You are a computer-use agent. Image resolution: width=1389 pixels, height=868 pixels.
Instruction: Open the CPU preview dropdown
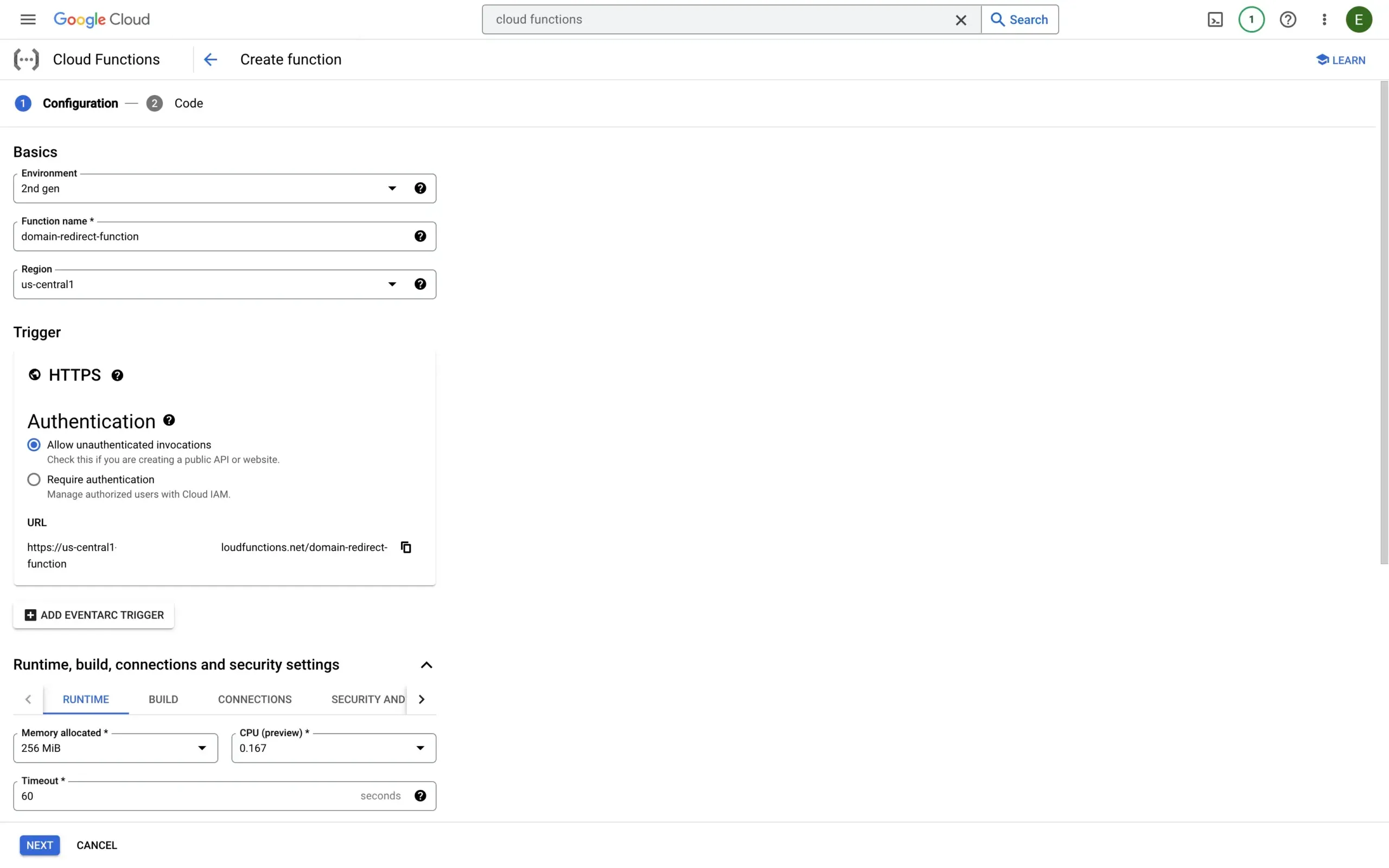tap(420, 748)
